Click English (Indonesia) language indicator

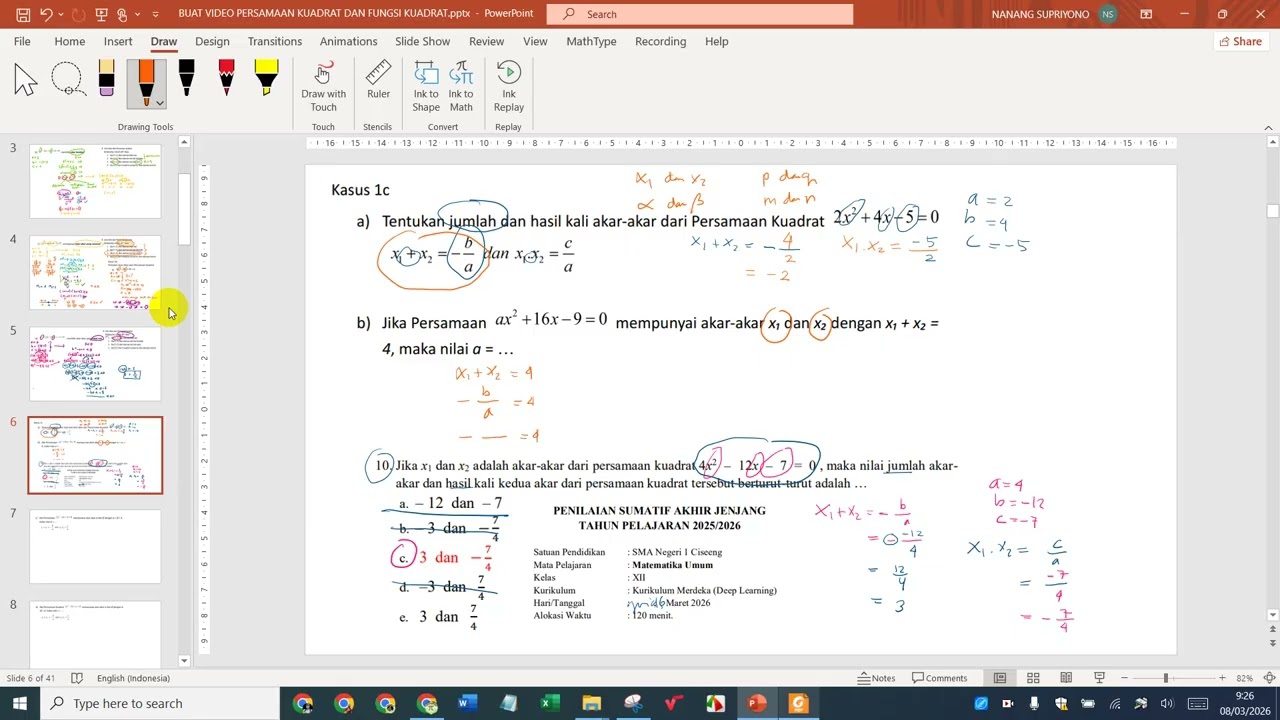pyautogui.click(x=133, y=678)
